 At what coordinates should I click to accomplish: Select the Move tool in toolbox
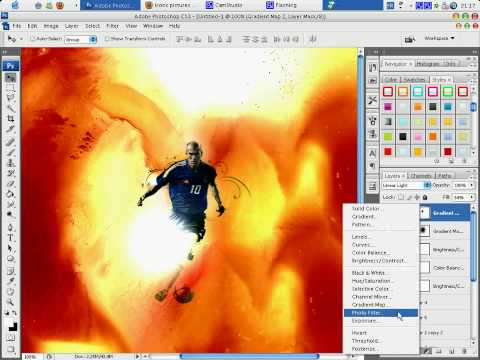11,78
